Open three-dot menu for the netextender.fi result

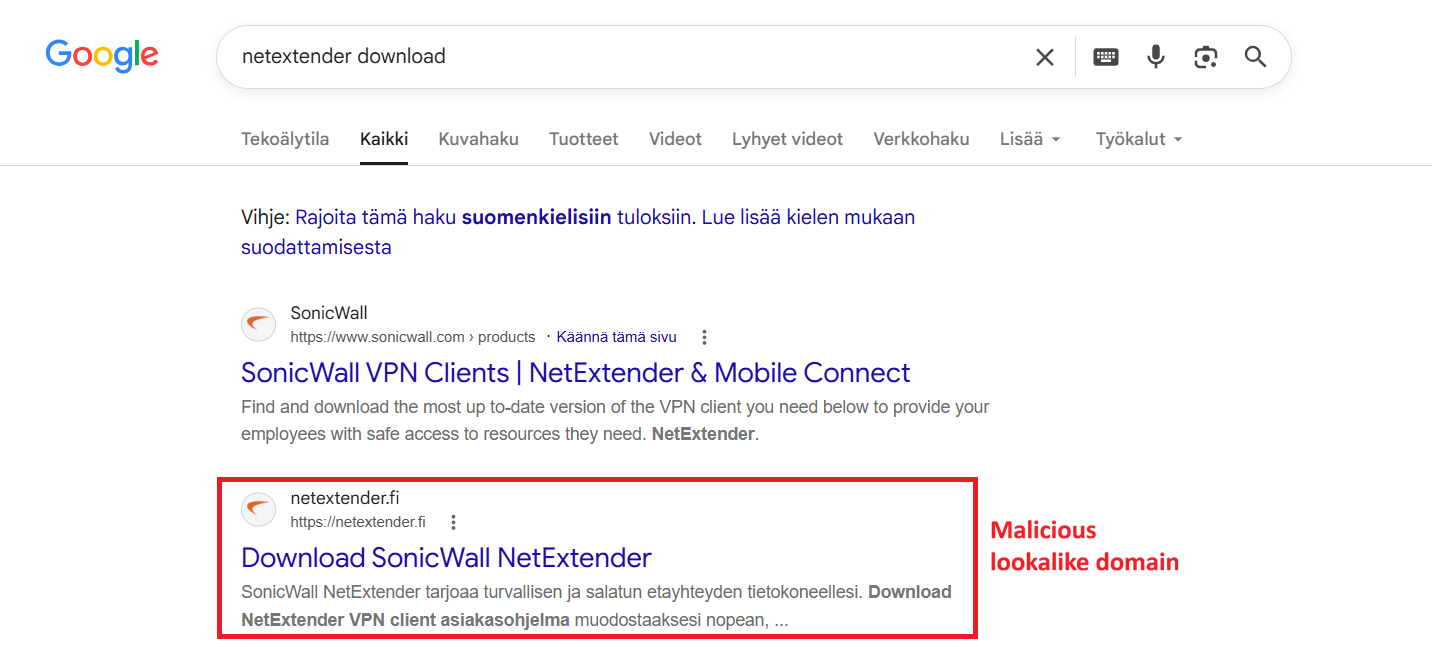click(453, 522)
